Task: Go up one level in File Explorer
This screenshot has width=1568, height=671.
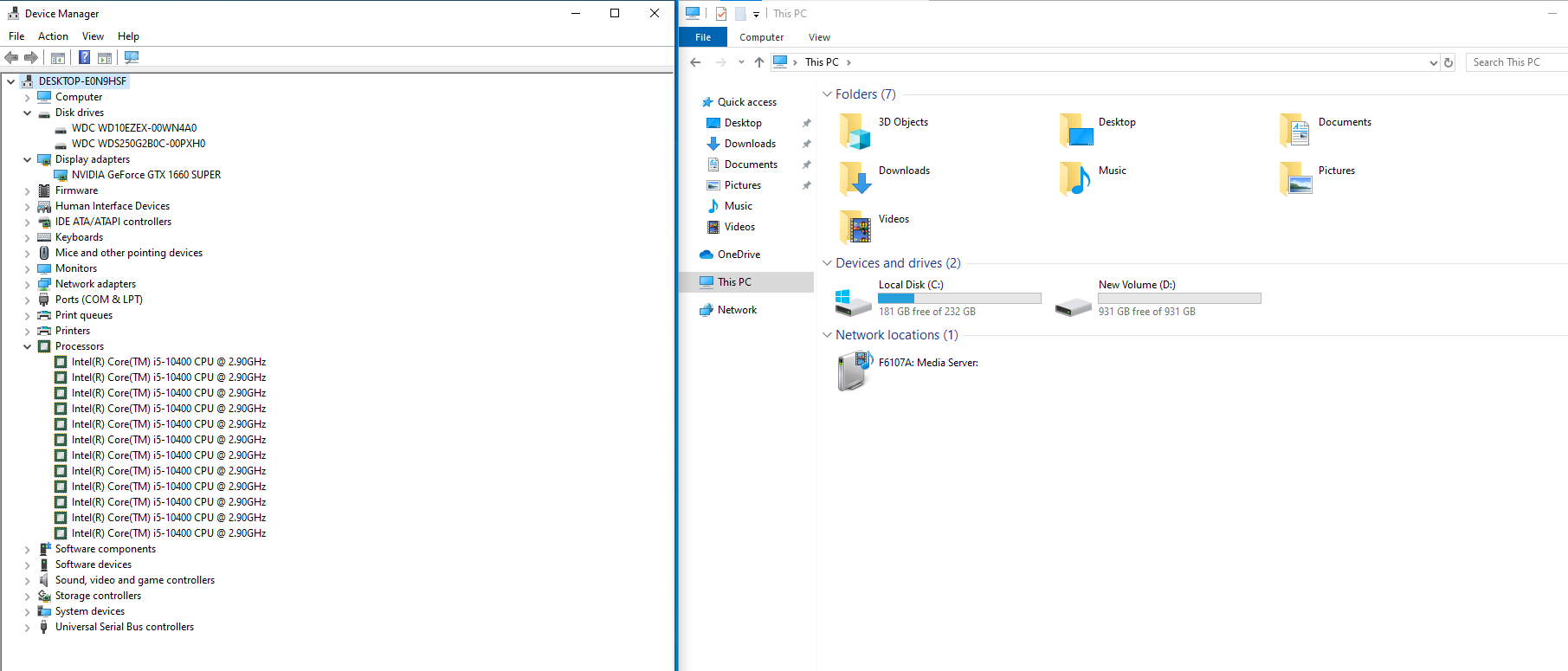Action: click(x=759, y=62)
